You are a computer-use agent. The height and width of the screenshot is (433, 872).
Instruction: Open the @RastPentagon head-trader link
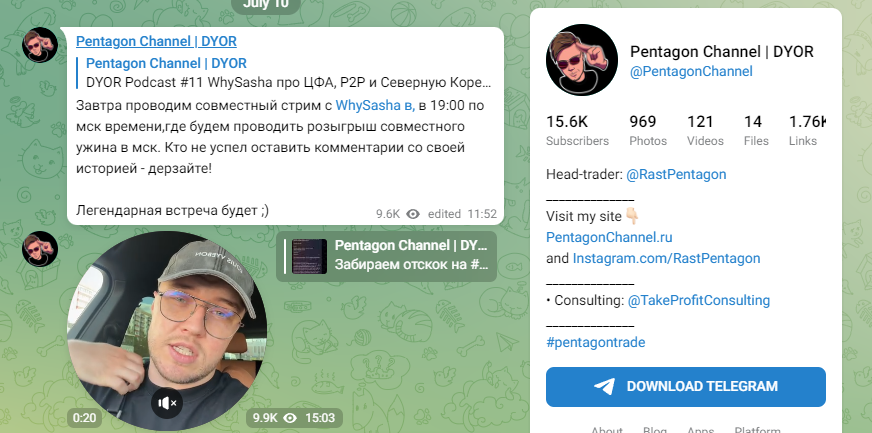click(676, 175)
